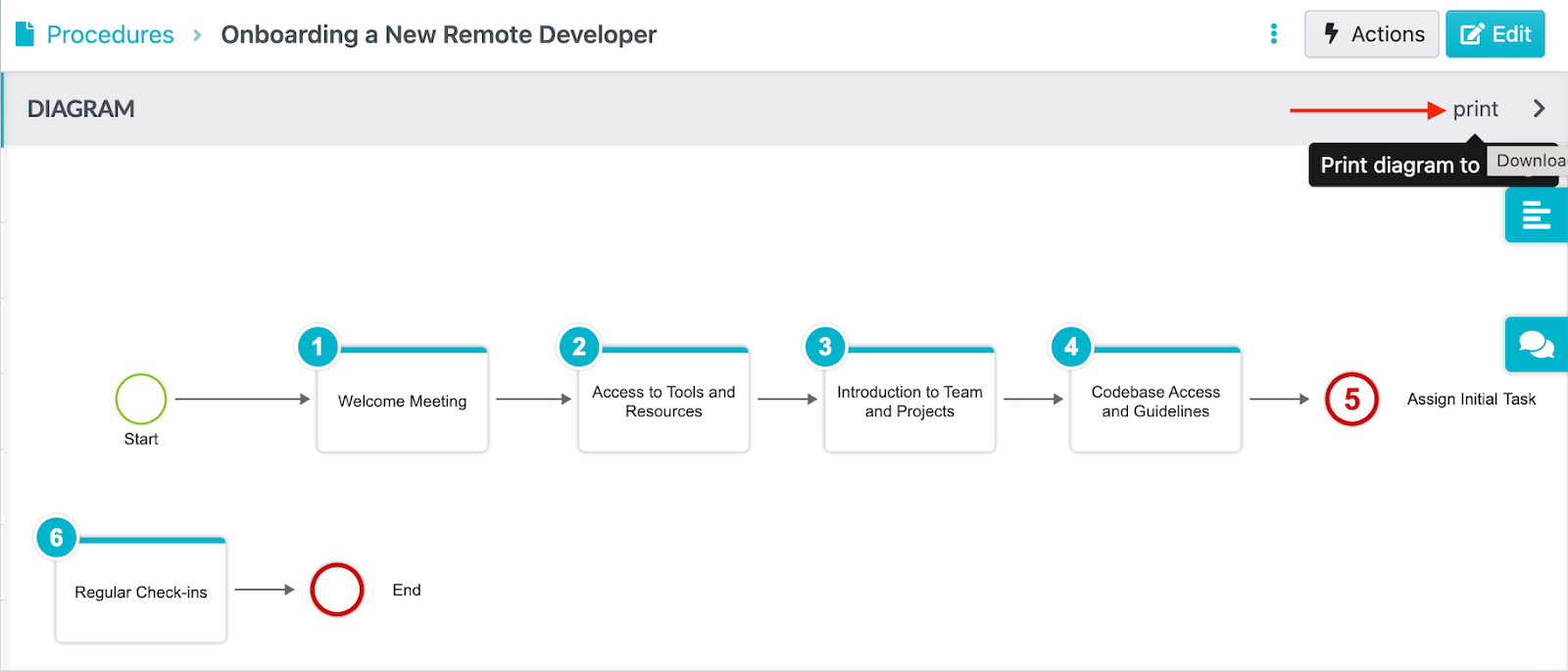Open the Actions dropdown button
The width and height of the screenshot is (1568, 672).
pos(1371,34)
